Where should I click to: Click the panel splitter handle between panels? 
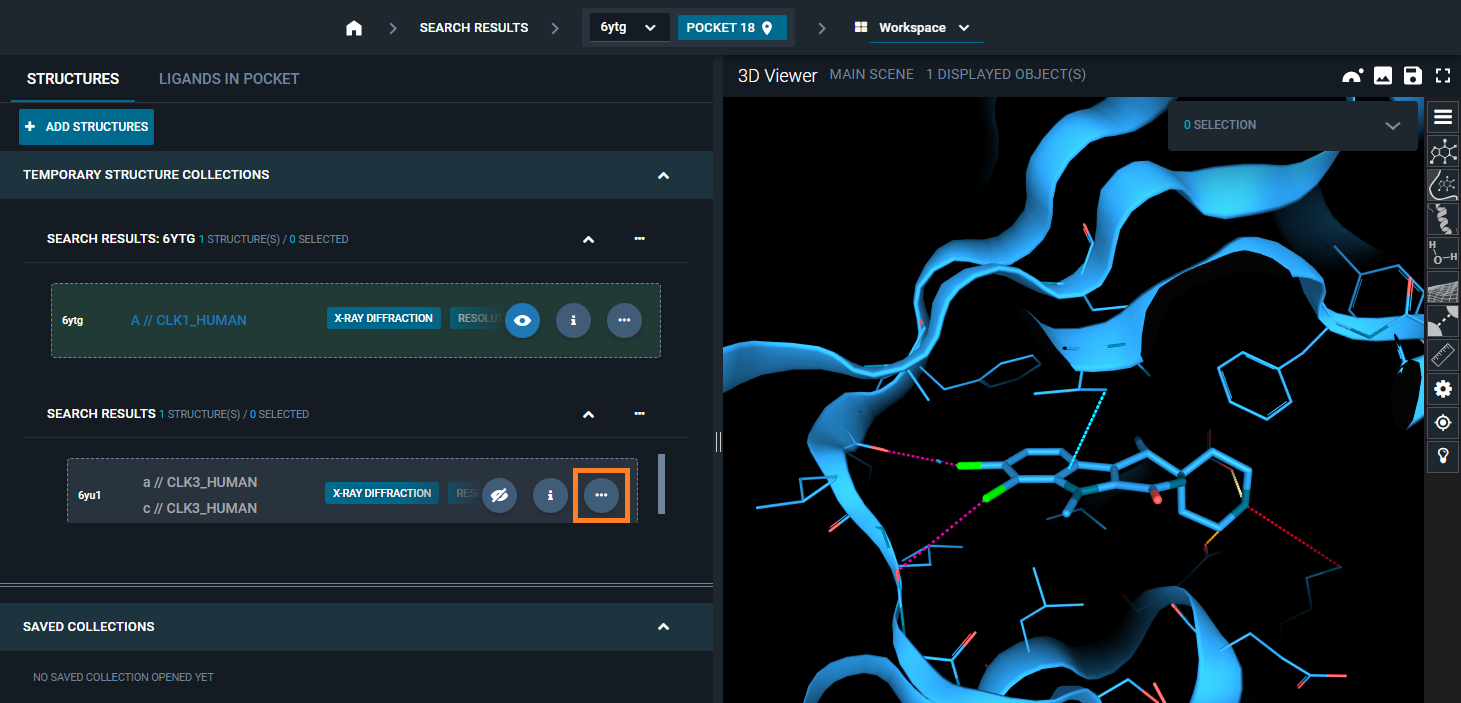(718, 441)
